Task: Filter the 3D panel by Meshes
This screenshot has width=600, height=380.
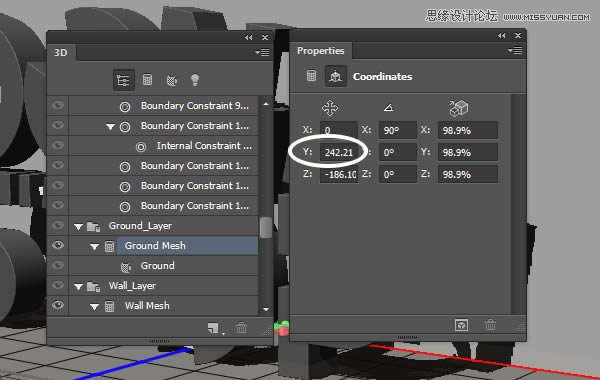Action: coord(147,80)
